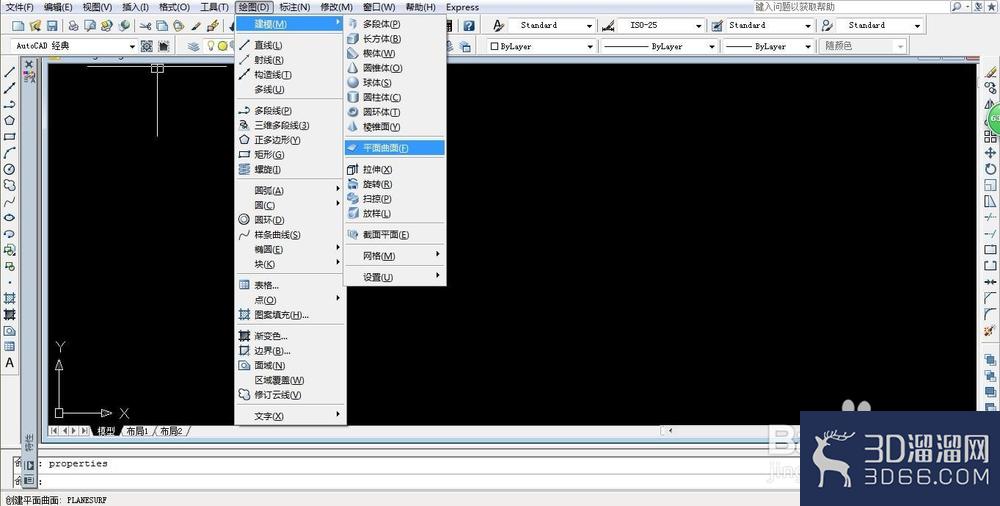The width and height of the screenshot is (1000, 506).
Task: Choose 修订云线(V) from the Draw menu
Action: click(x=290, y=395)
